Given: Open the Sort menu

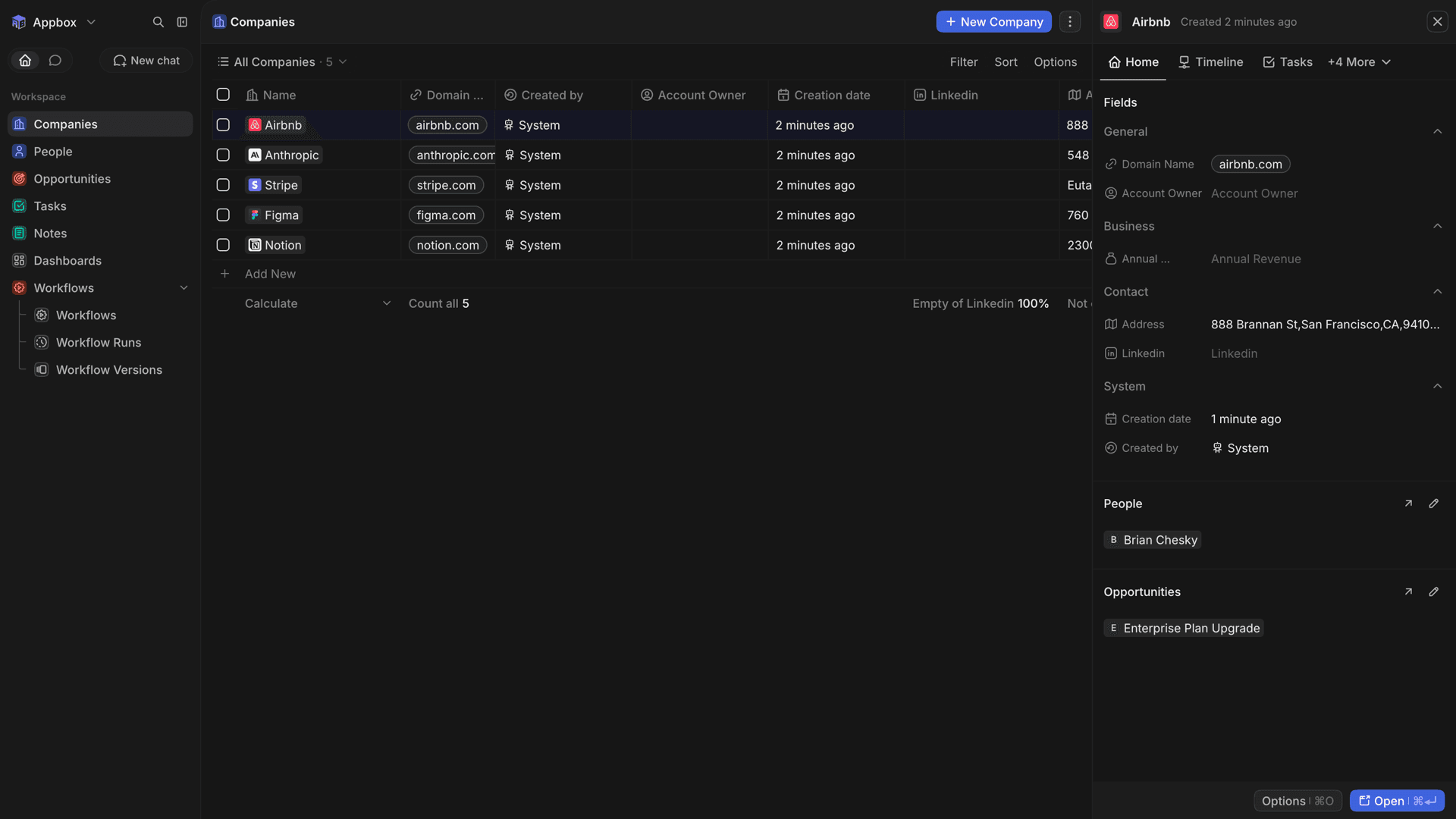Looking at the screenshot, I should pyautogui.click(x=1006, y=62).
